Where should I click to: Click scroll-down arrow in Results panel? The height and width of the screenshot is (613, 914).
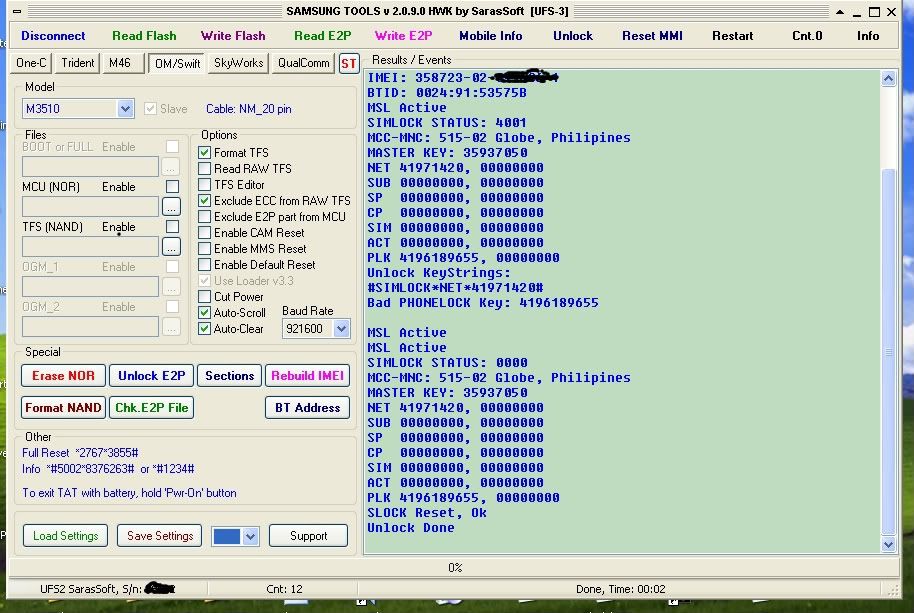888,545
